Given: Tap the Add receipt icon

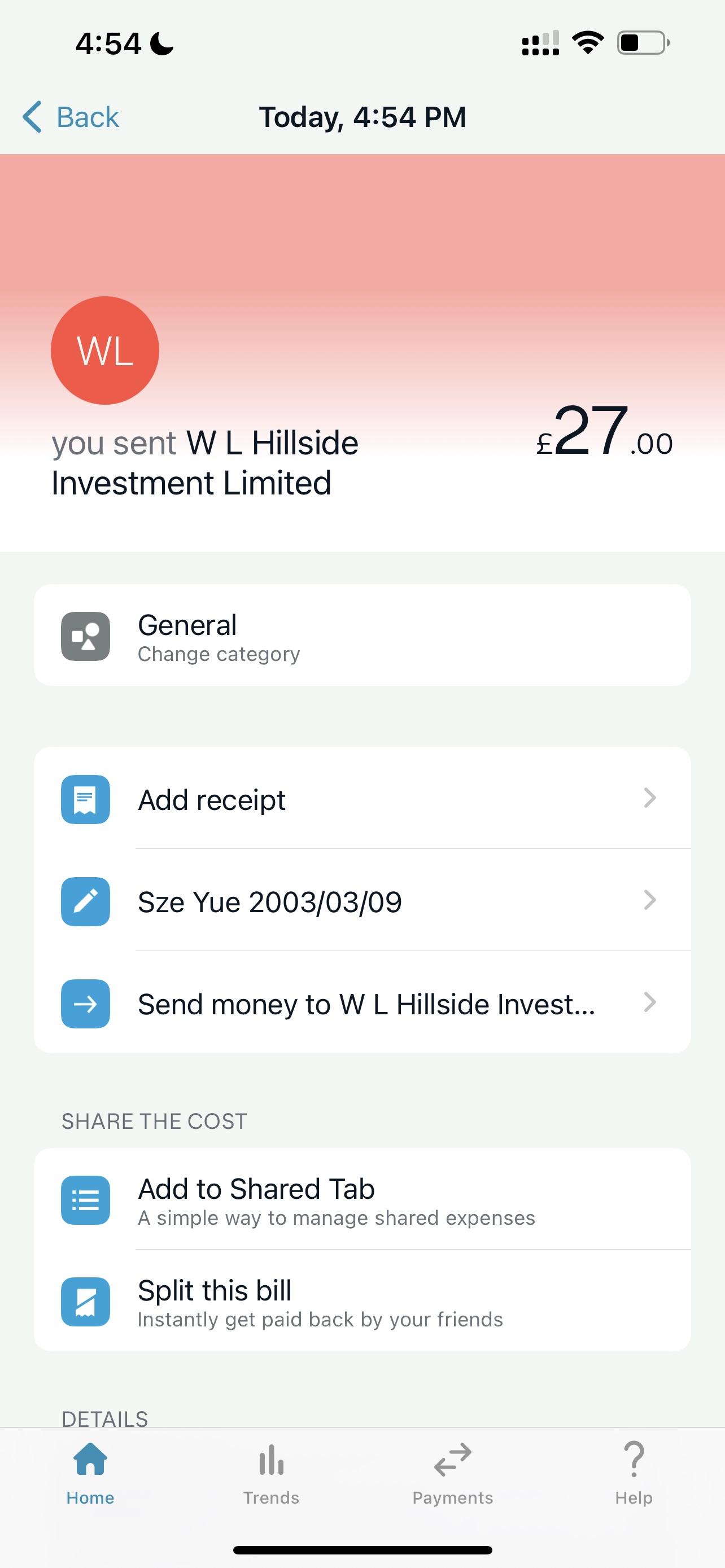Looking at the screenshot, I should click(x=85, y=799).
